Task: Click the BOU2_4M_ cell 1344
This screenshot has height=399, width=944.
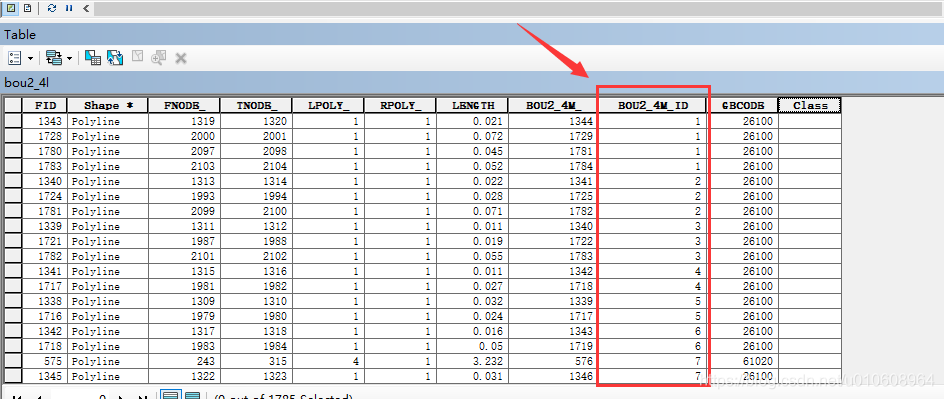Action: (x=553, y=121)
